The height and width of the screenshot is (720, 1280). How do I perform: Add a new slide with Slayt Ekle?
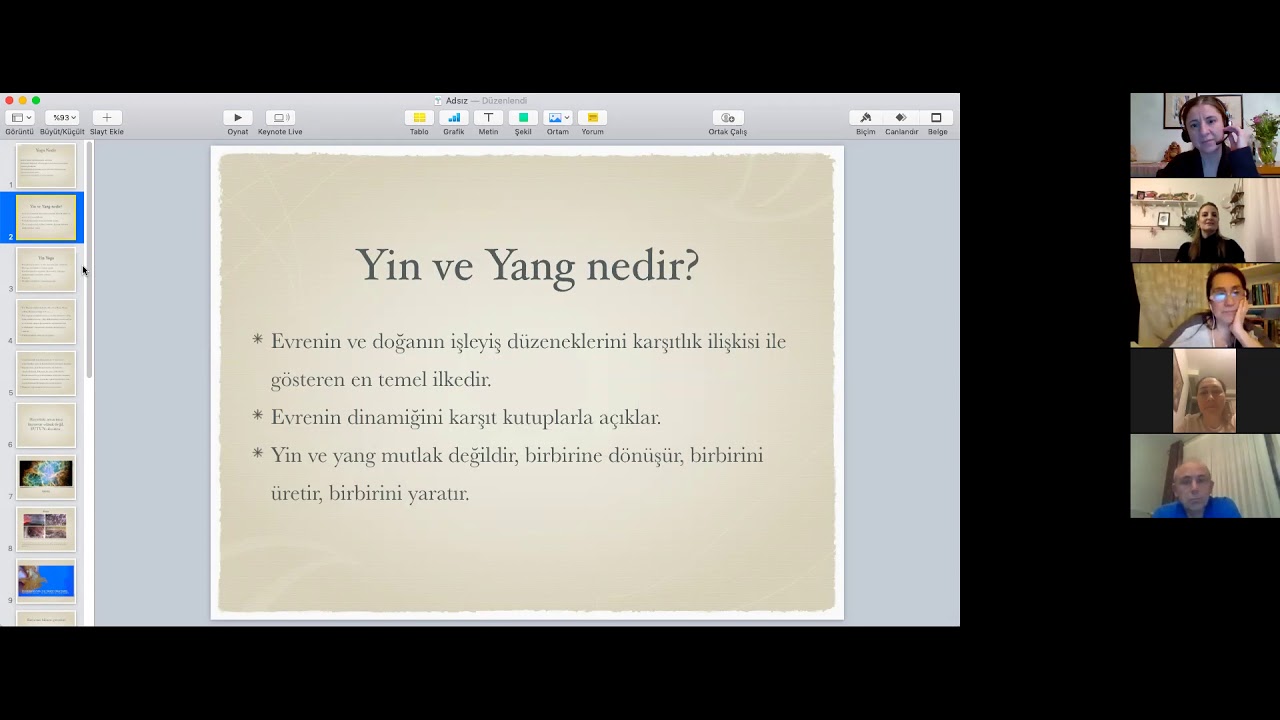click(107, 118)
